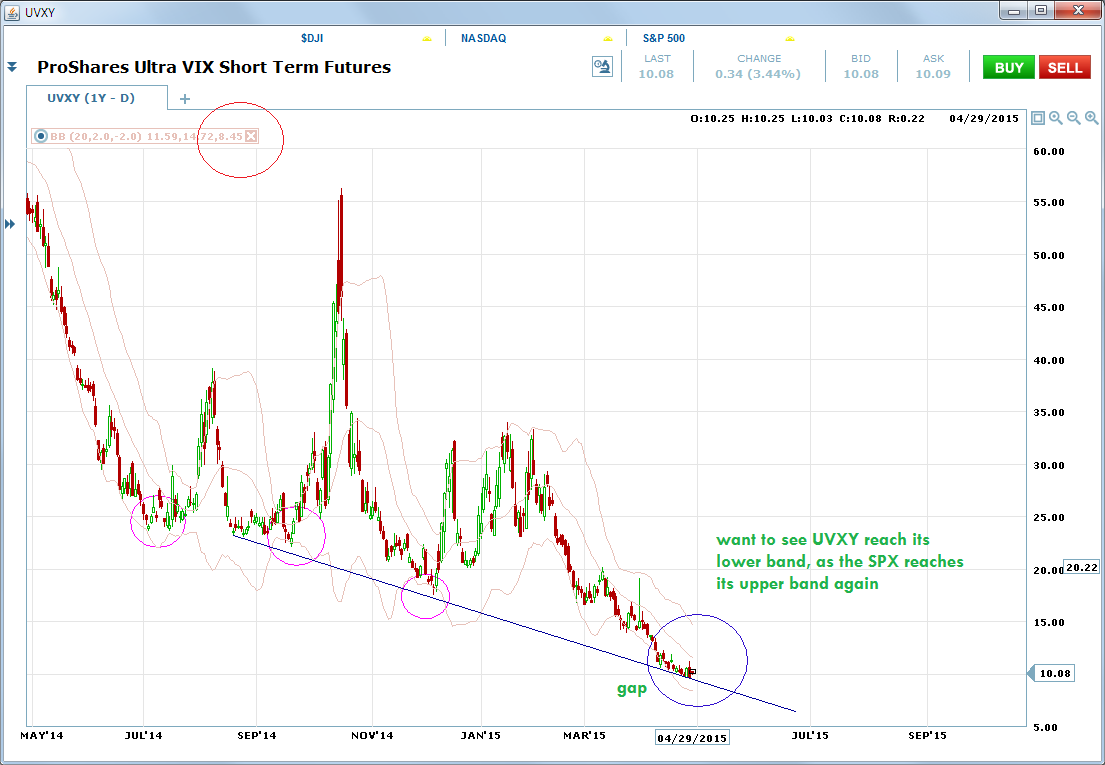Click the first zoom-in magnifier icon

[1055, 118]
